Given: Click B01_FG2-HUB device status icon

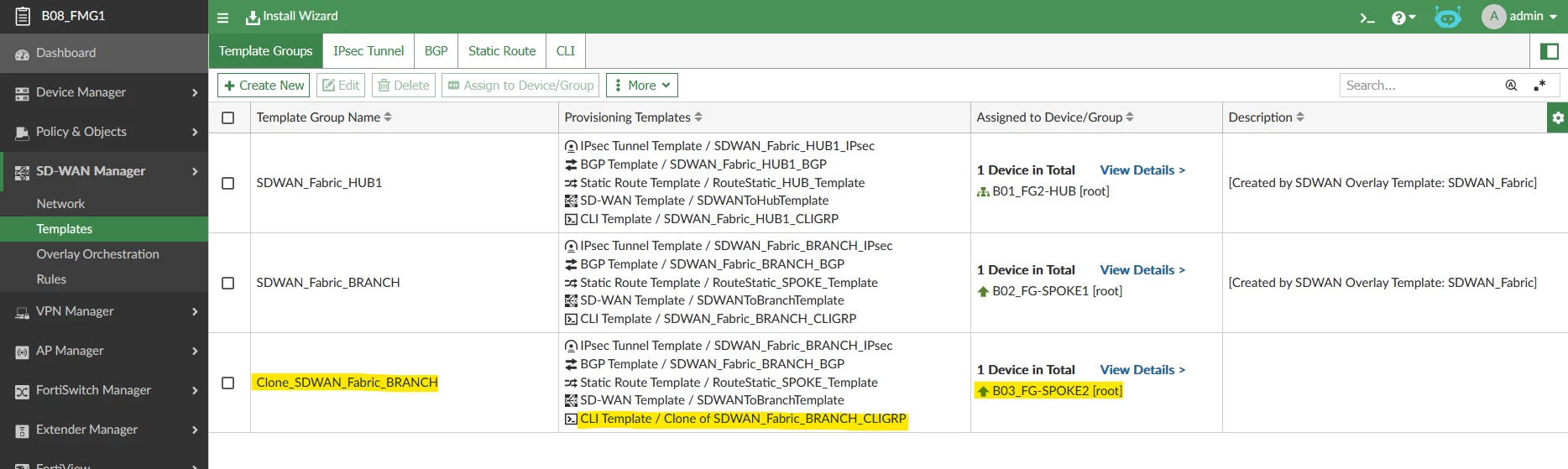Looking at the screenshot, I should pos(983,192).
